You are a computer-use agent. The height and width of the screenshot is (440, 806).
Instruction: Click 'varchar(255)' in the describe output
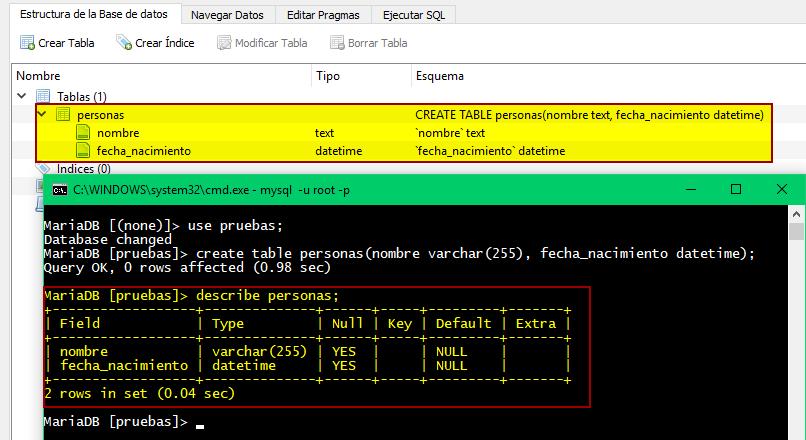(259, 352)
